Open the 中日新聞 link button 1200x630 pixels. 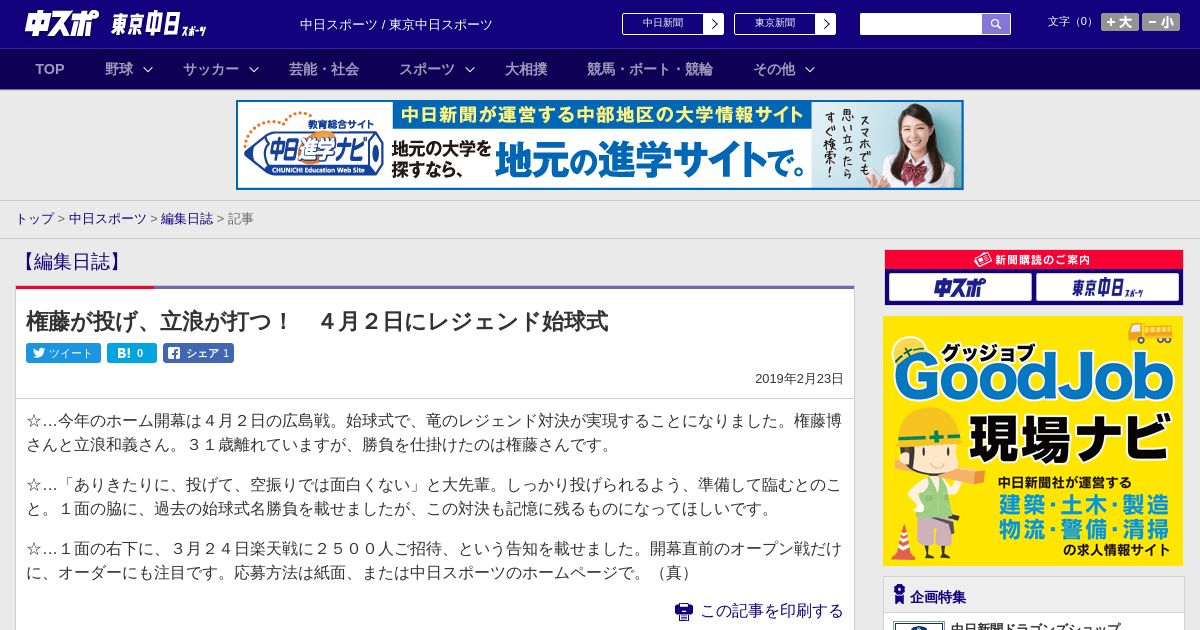pyautogui.click(x=663, y=24)
